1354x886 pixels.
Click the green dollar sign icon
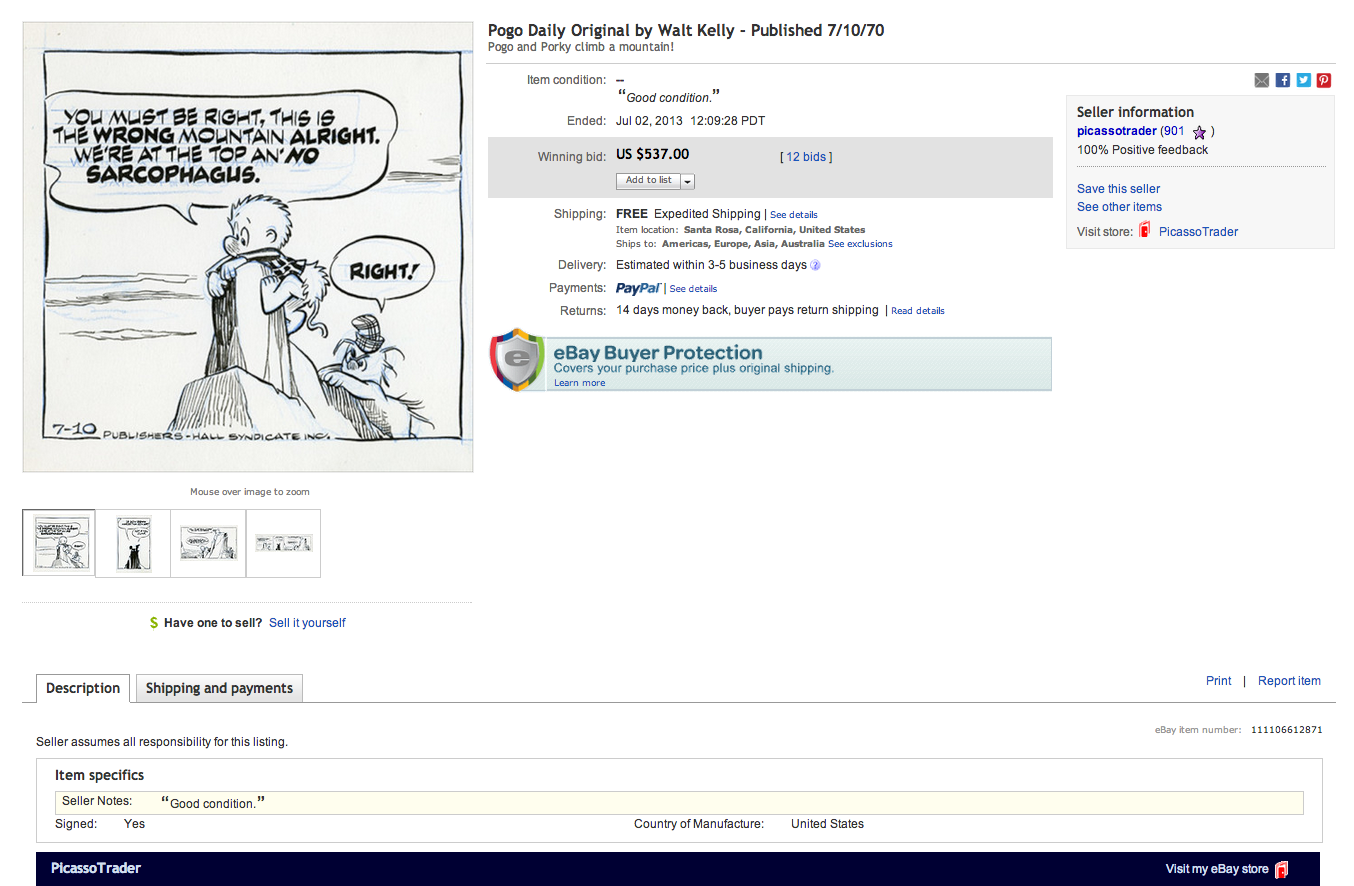(x=154, y=623)
